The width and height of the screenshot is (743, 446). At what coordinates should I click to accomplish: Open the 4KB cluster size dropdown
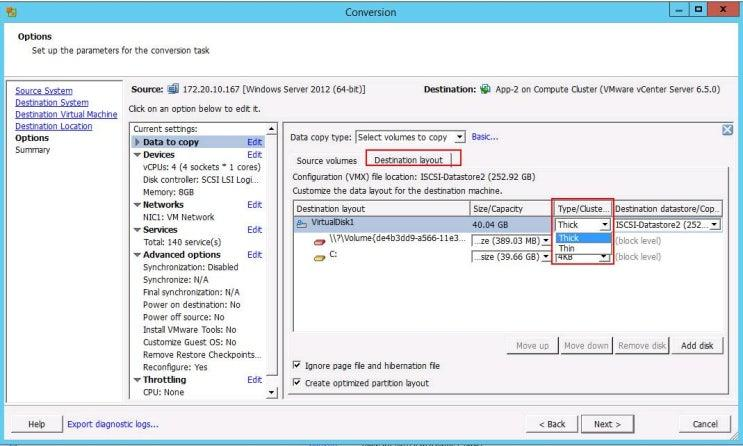(x=604, y=257)
